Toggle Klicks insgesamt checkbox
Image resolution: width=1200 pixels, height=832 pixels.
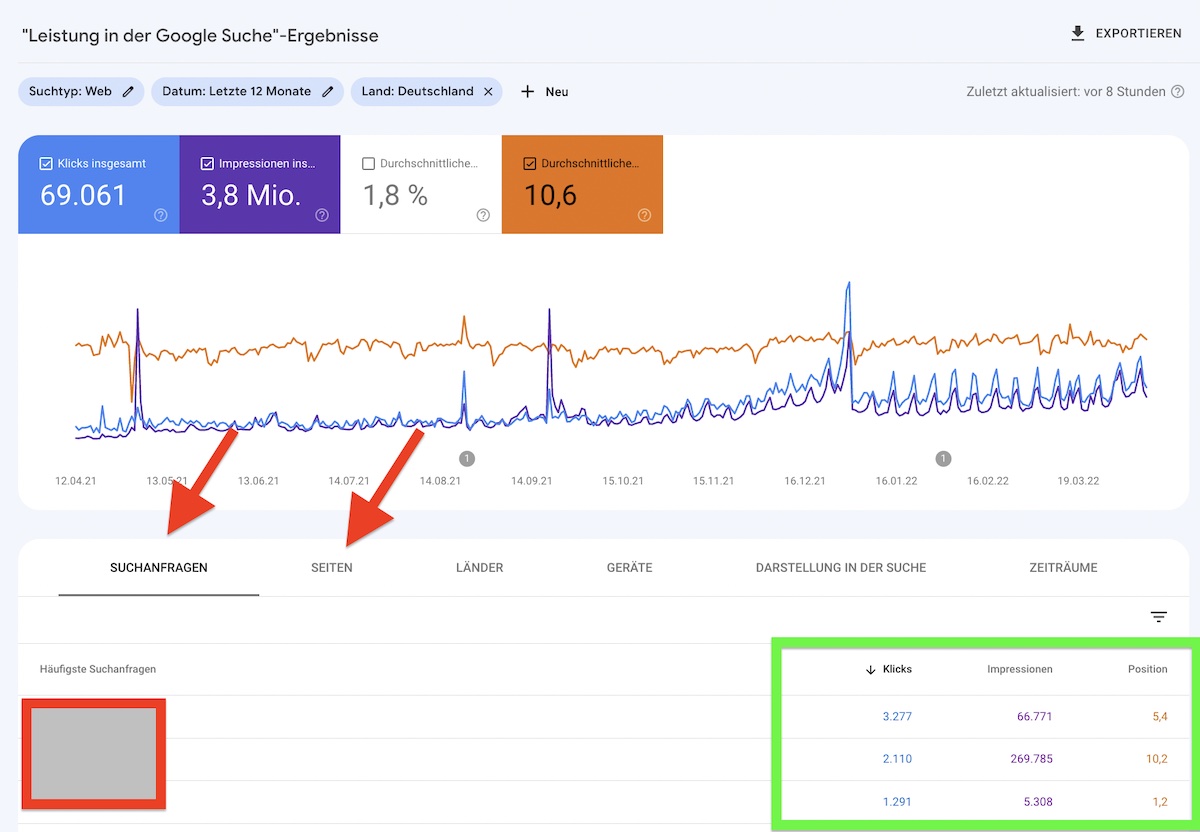click(46, 163)
